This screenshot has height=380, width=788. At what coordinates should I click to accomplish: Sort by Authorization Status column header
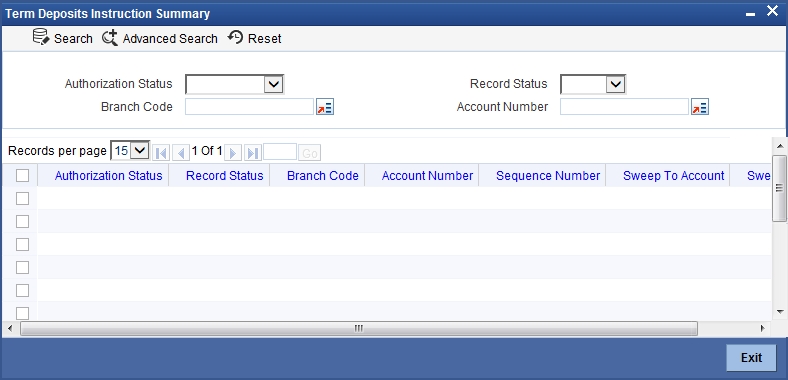click(109, 176)
